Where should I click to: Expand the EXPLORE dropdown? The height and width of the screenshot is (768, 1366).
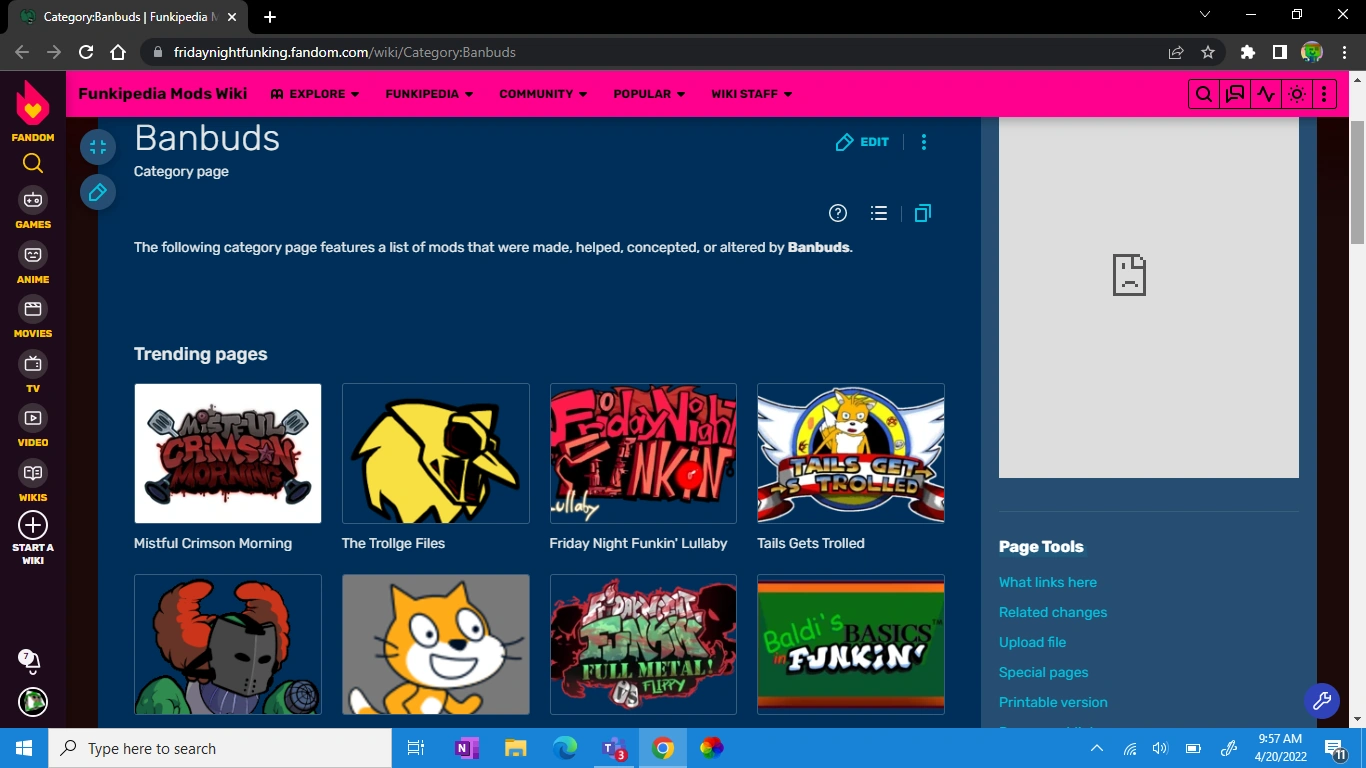(x=314, y=93)
